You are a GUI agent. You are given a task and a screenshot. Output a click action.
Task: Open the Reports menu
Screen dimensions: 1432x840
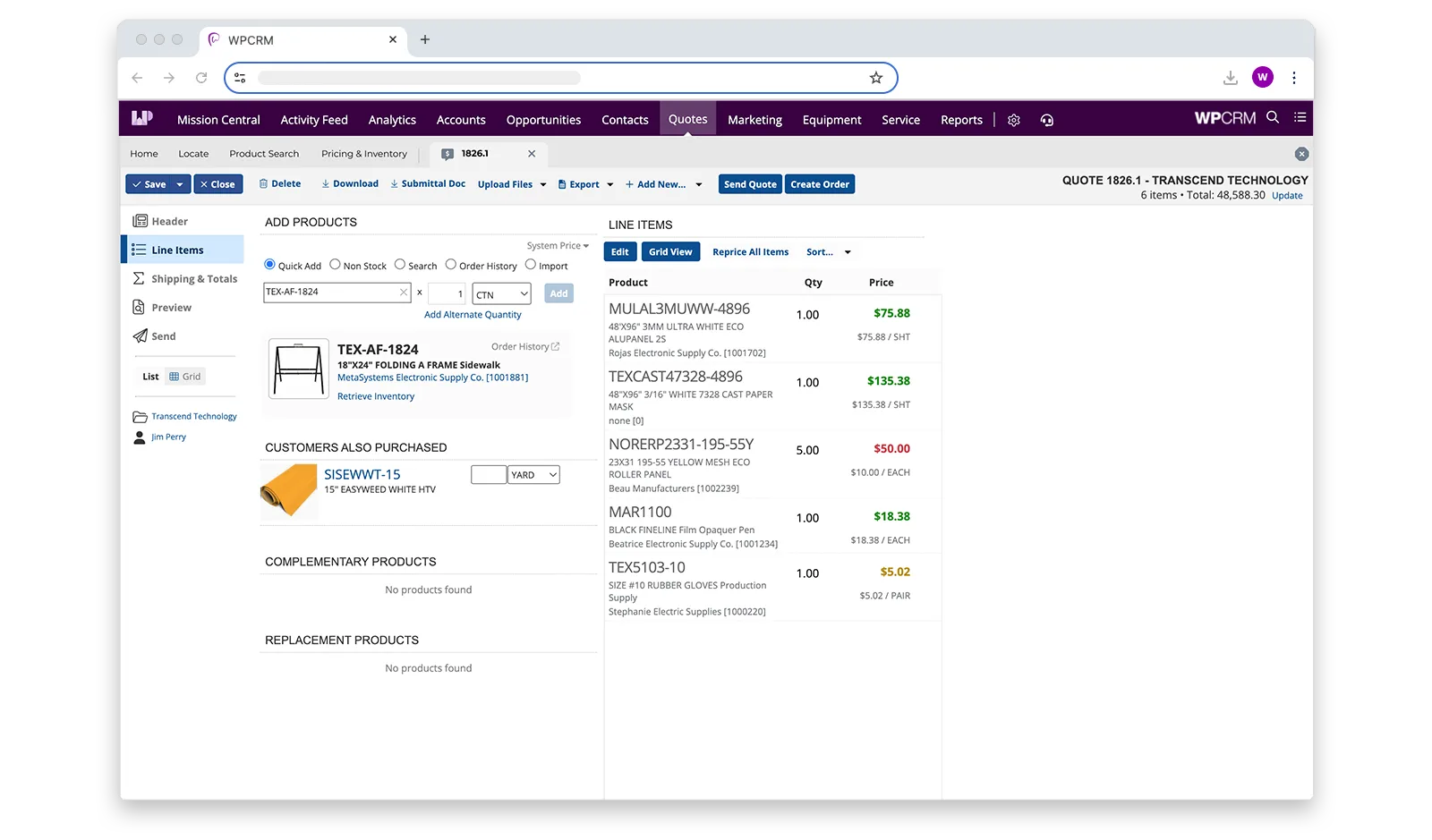coord(961,120)
